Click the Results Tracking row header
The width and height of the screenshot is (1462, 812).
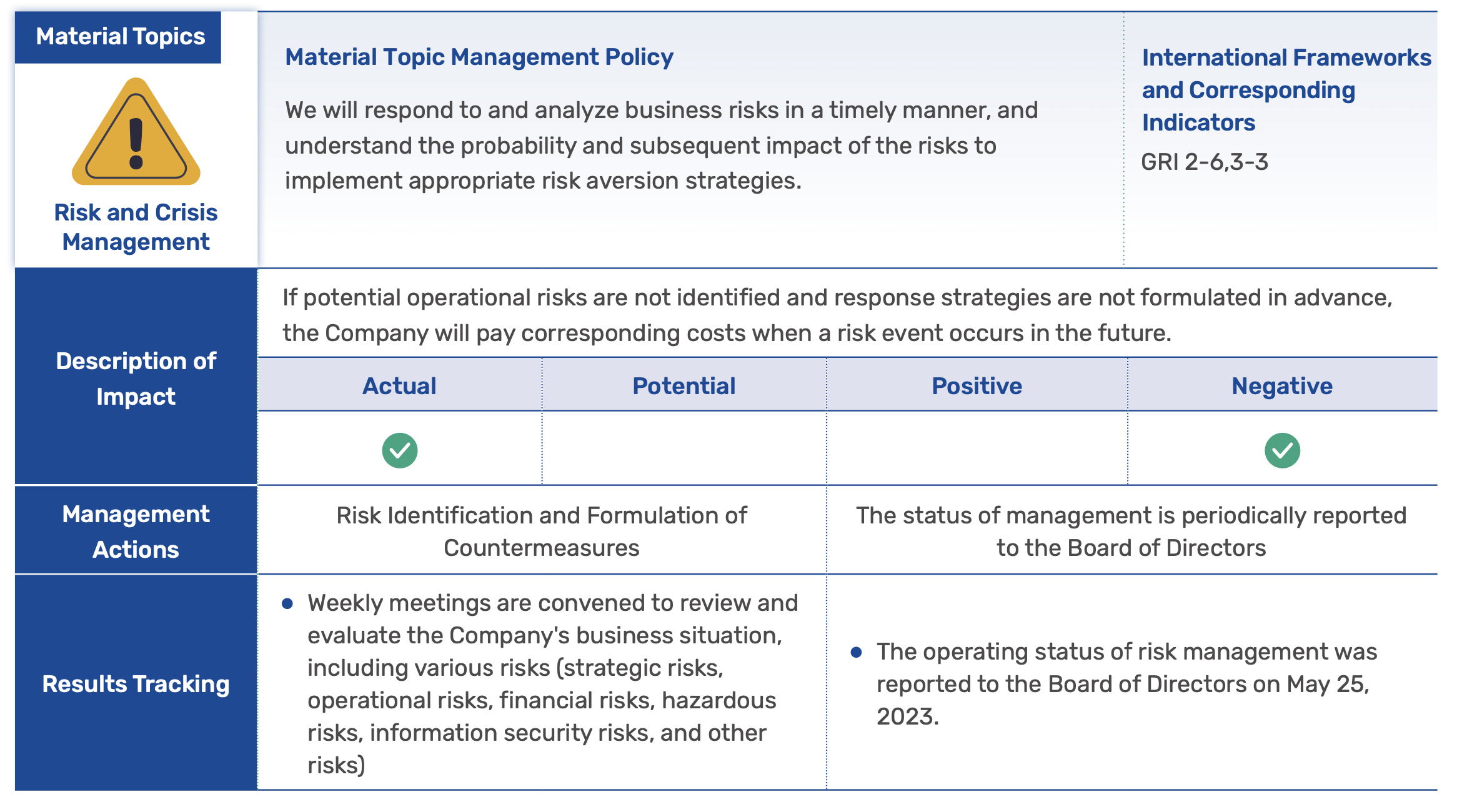[x=136, y=683]
